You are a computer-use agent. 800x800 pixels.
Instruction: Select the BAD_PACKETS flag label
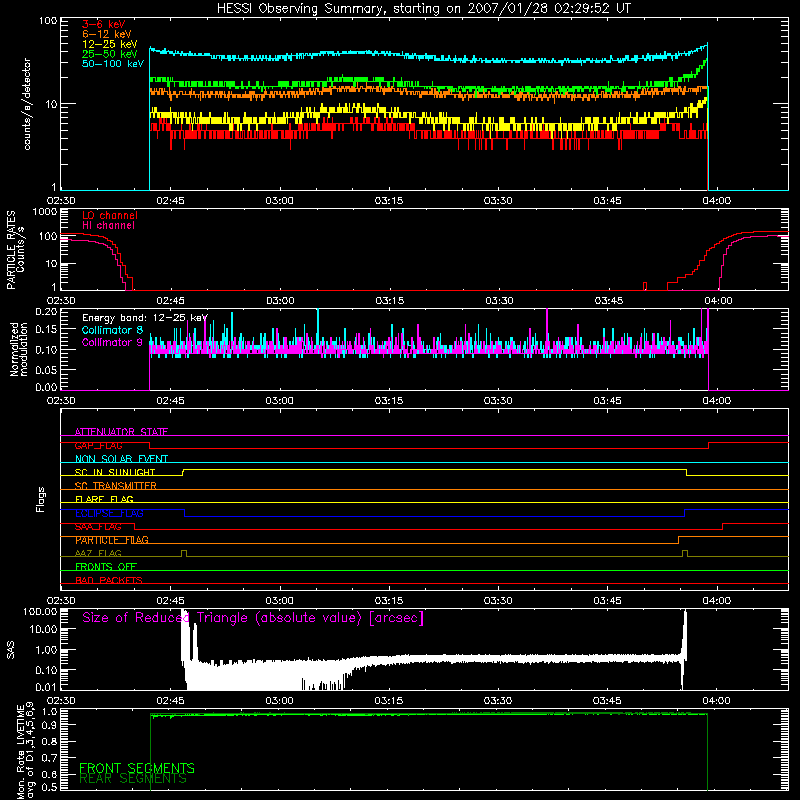coord(109,580)
